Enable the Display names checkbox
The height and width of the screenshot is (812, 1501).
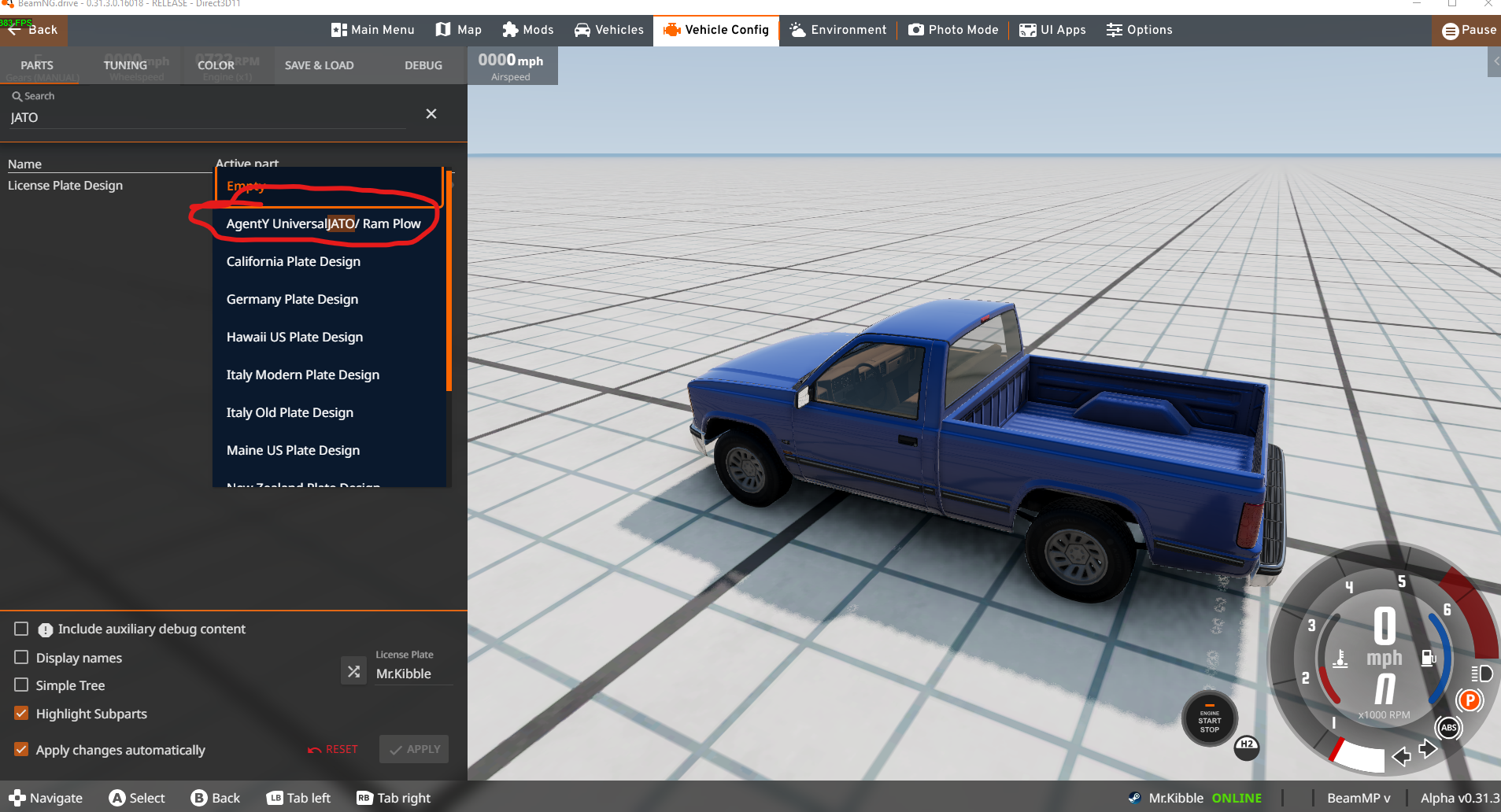(x=21, y=657)
